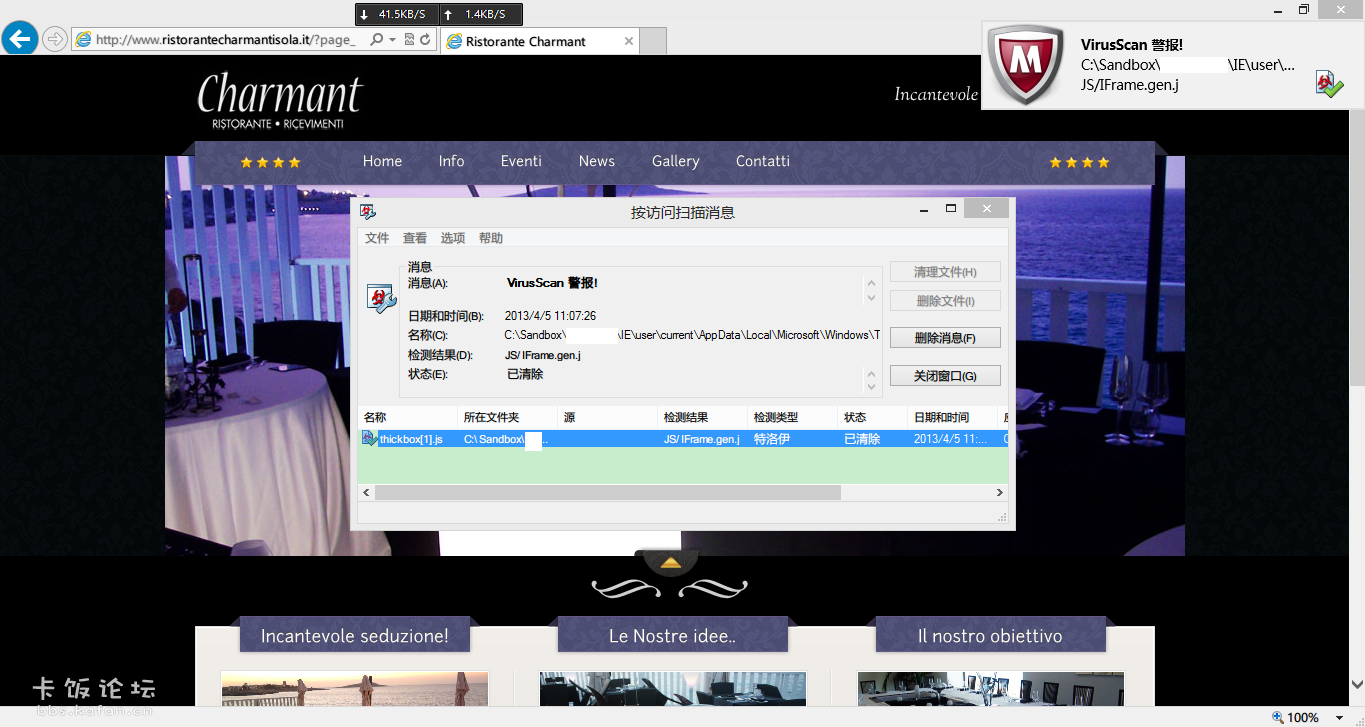Click the Le Nostre idee.. heading
Screen dimensions: 1365x727
click(x=672, y=636)
